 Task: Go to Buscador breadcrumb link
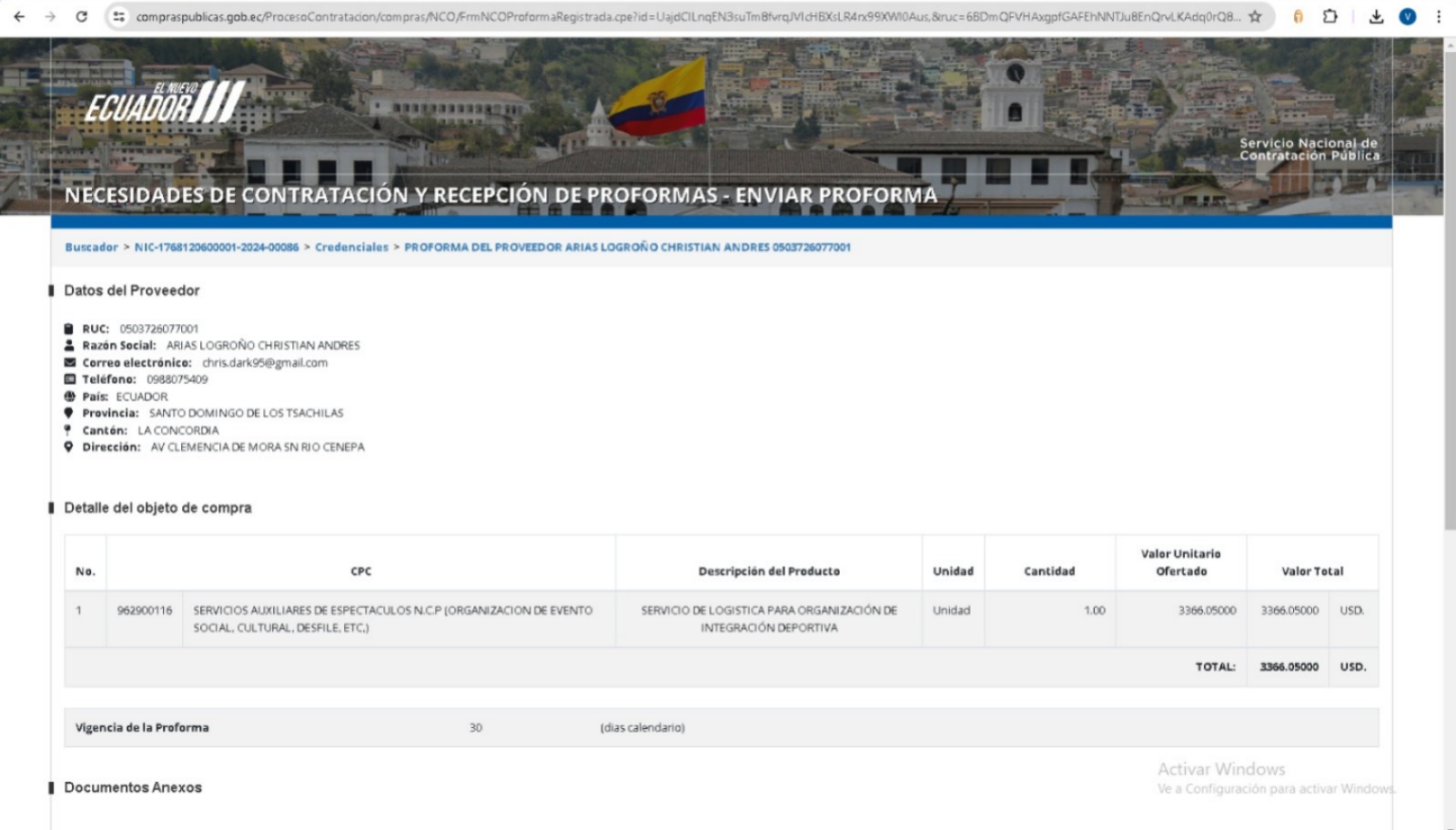91,248
